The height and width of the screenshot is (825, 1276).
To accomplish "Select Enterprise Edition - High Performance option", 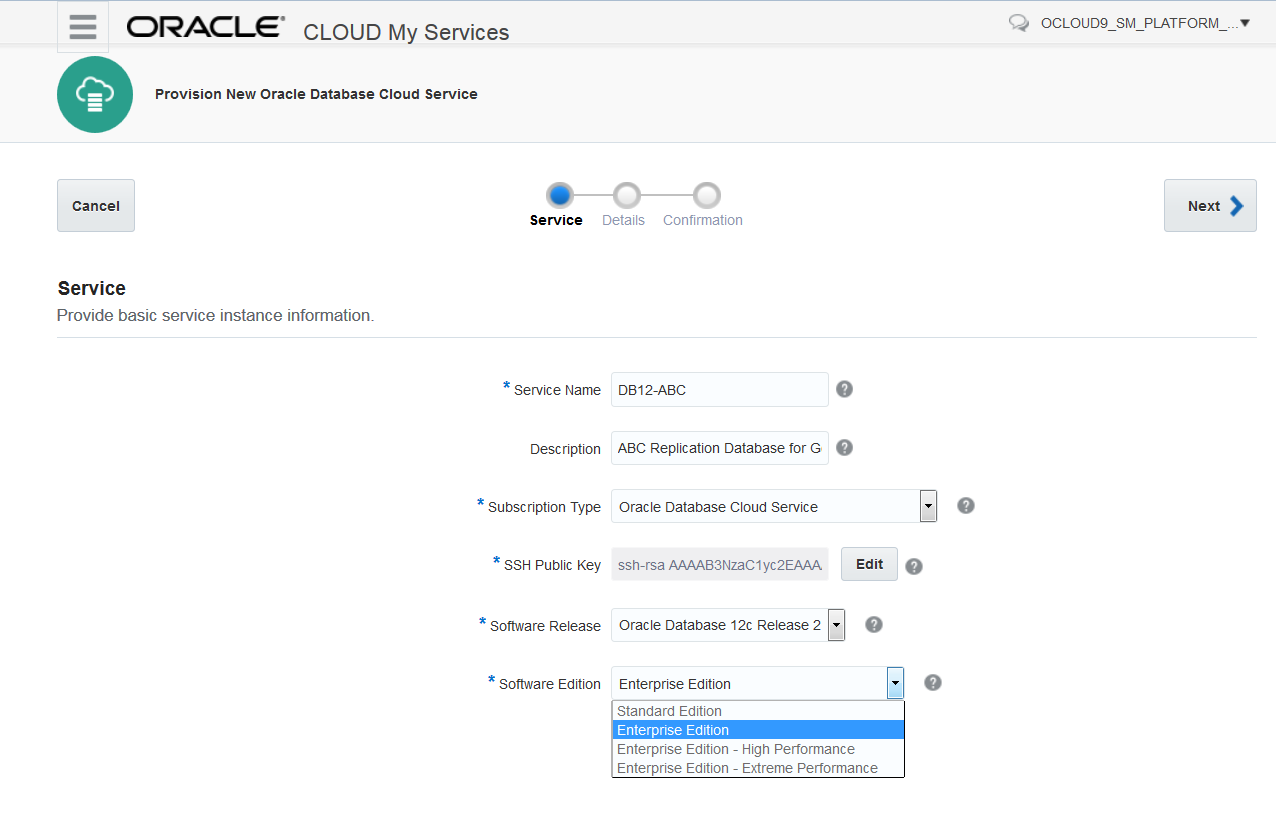I will 736,748.
